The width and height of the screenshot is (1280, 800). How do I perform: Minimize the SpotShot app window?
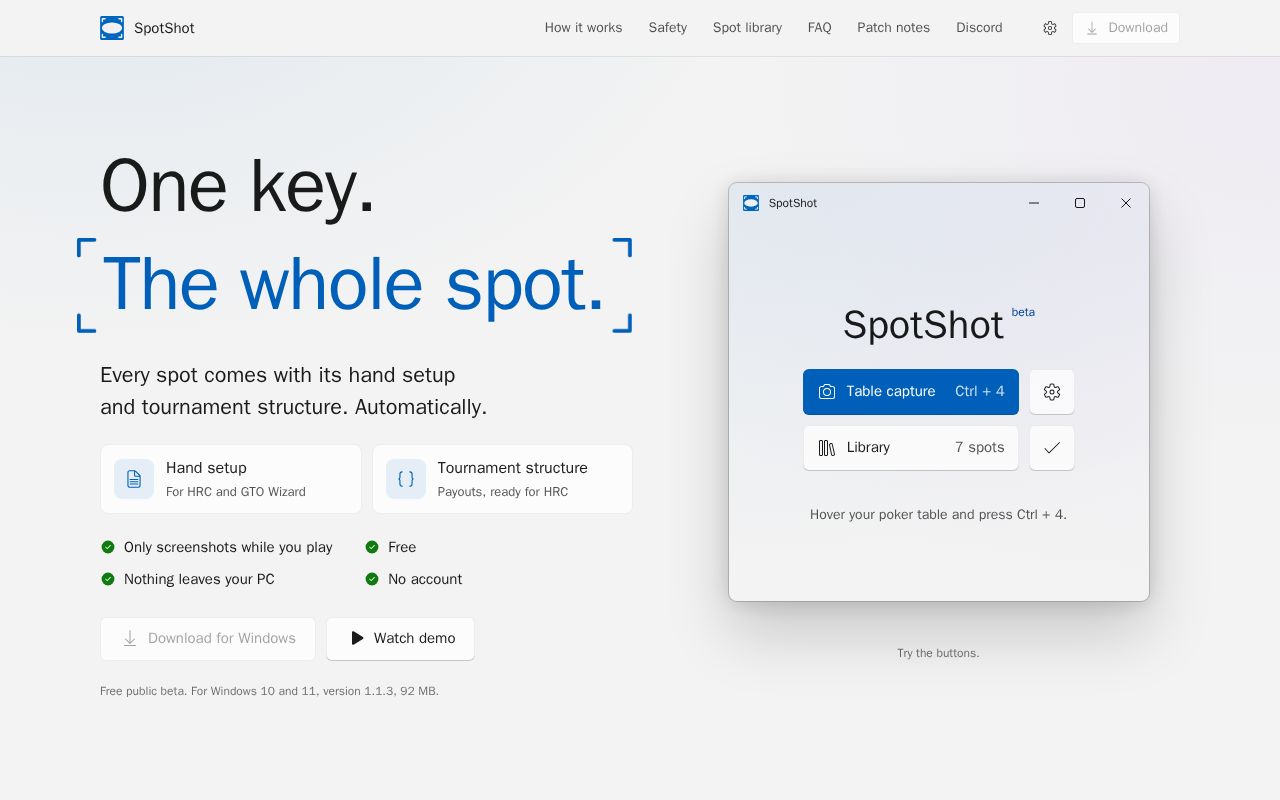click(1034, 203)
